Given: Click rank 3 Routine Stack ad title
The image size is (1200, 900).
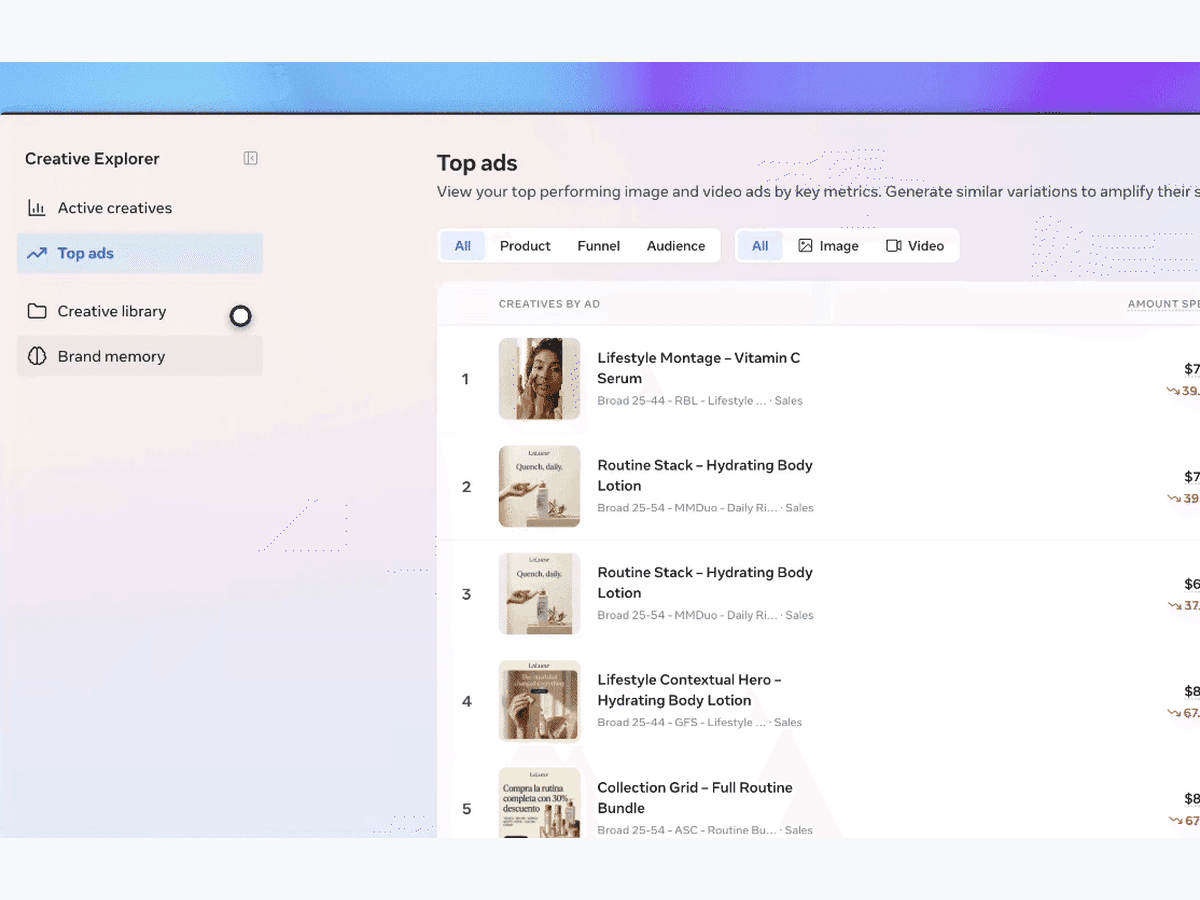Looking at the screenshot, I should pos(705,583).
